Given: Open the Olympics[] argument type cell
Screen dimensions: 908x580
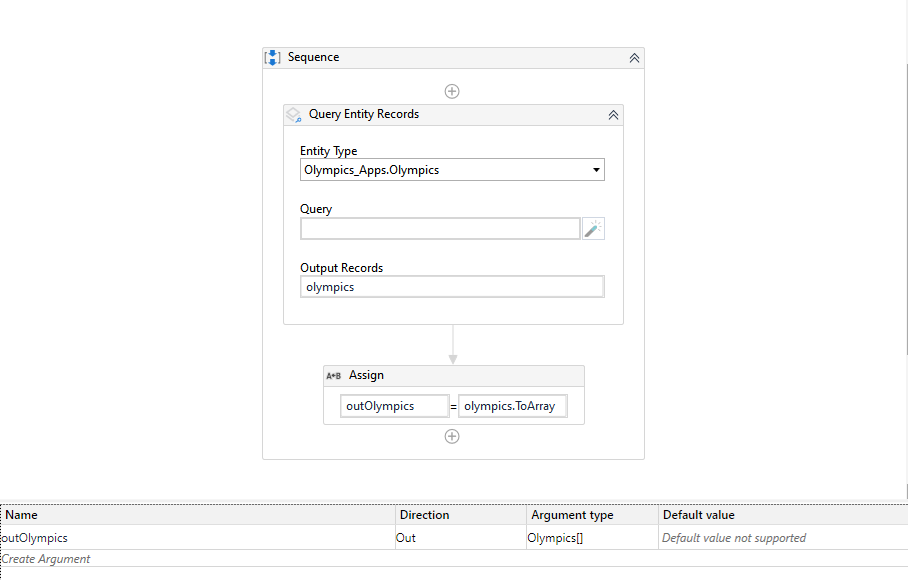Looking at the screenshot, I should (x=592, y=538).
